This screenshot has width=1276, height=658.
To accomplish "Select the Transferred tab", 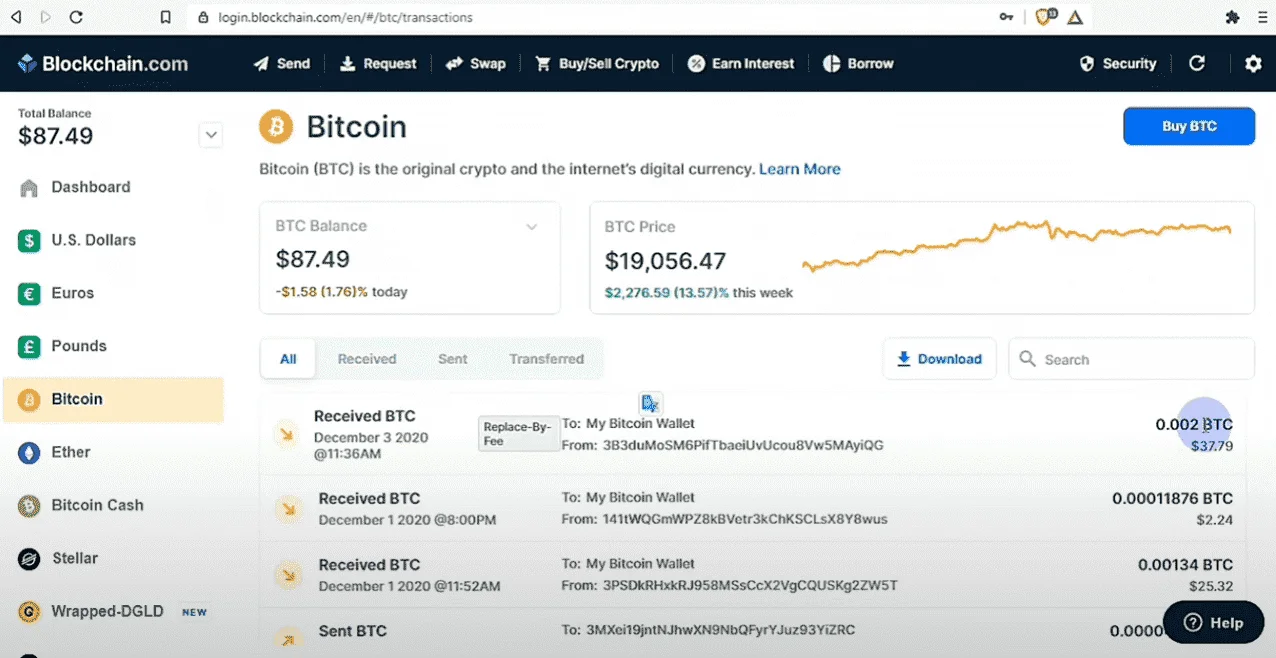I will 547,359.
